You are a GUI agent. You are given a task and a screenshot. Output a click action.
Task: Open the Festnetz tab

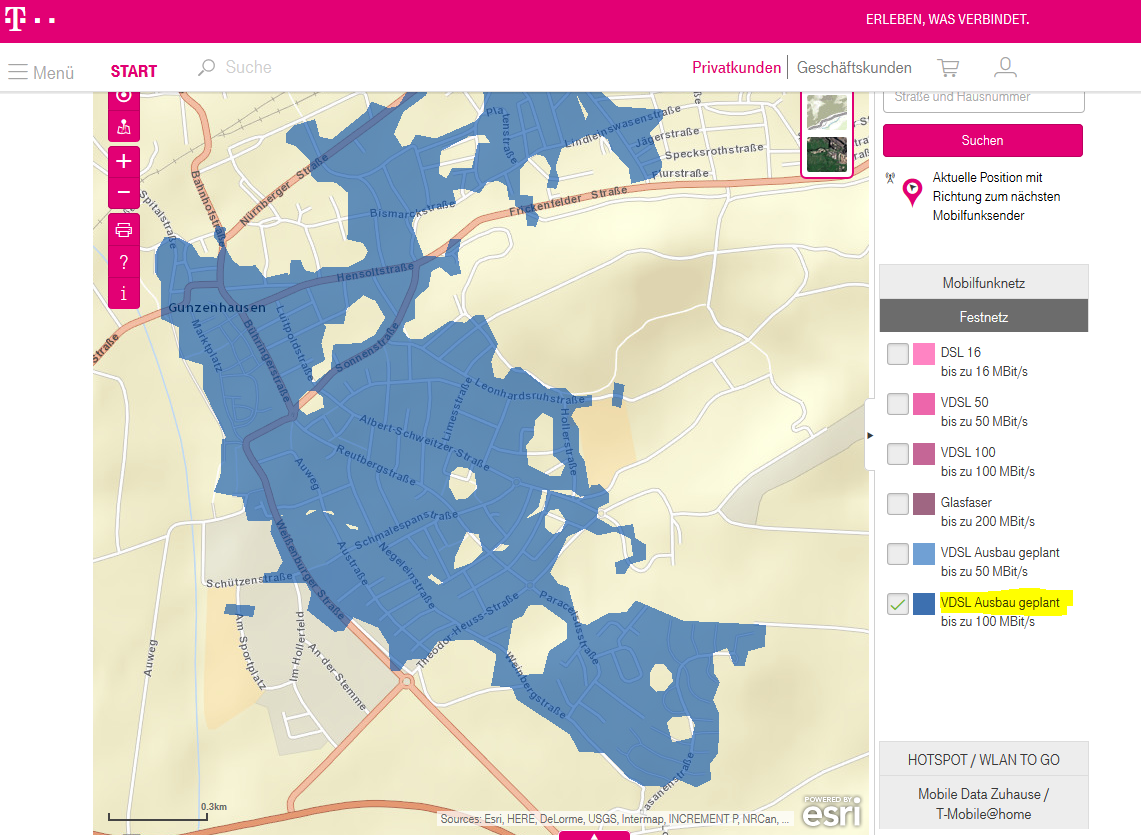(984, 317)
